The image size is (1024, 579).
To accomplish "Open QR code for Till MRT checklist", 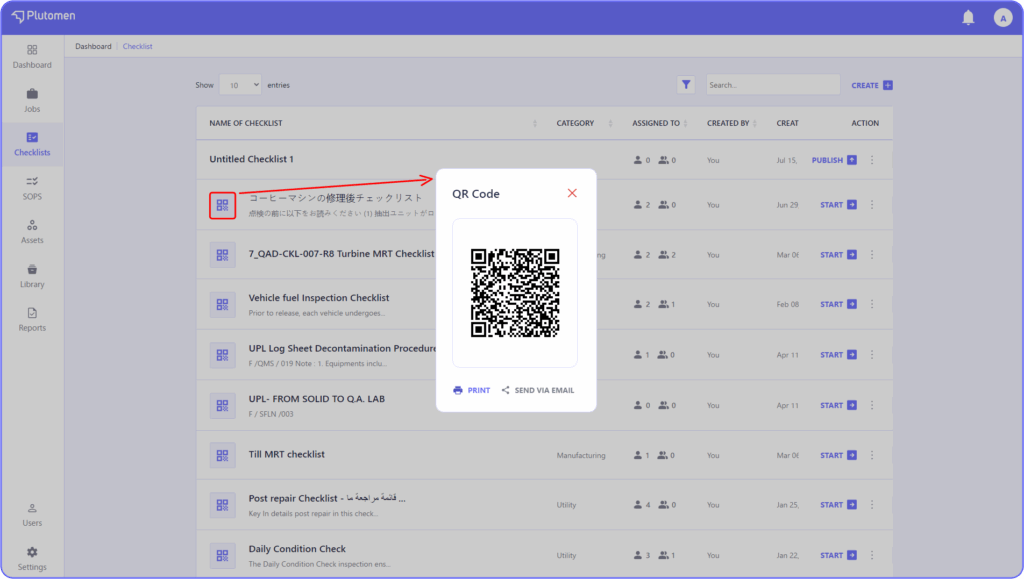I will click(x=223, y=455).
